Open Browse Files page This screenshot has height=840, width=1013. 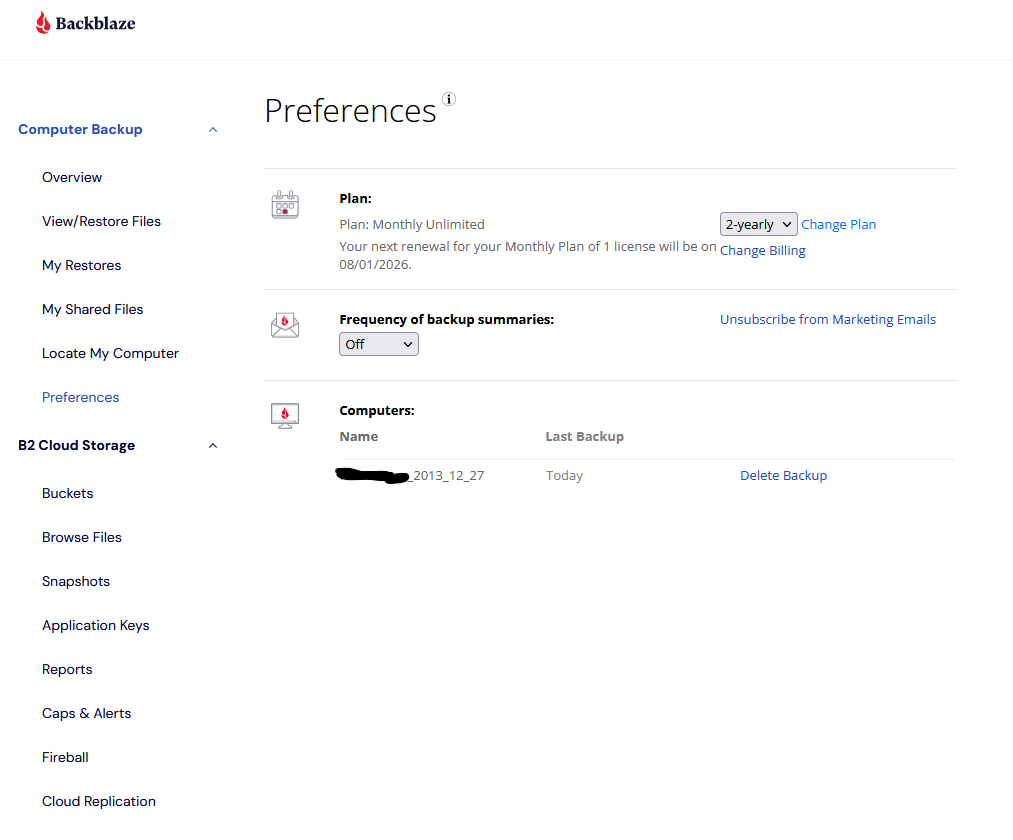pyautogui.click(x=81, y=537)
